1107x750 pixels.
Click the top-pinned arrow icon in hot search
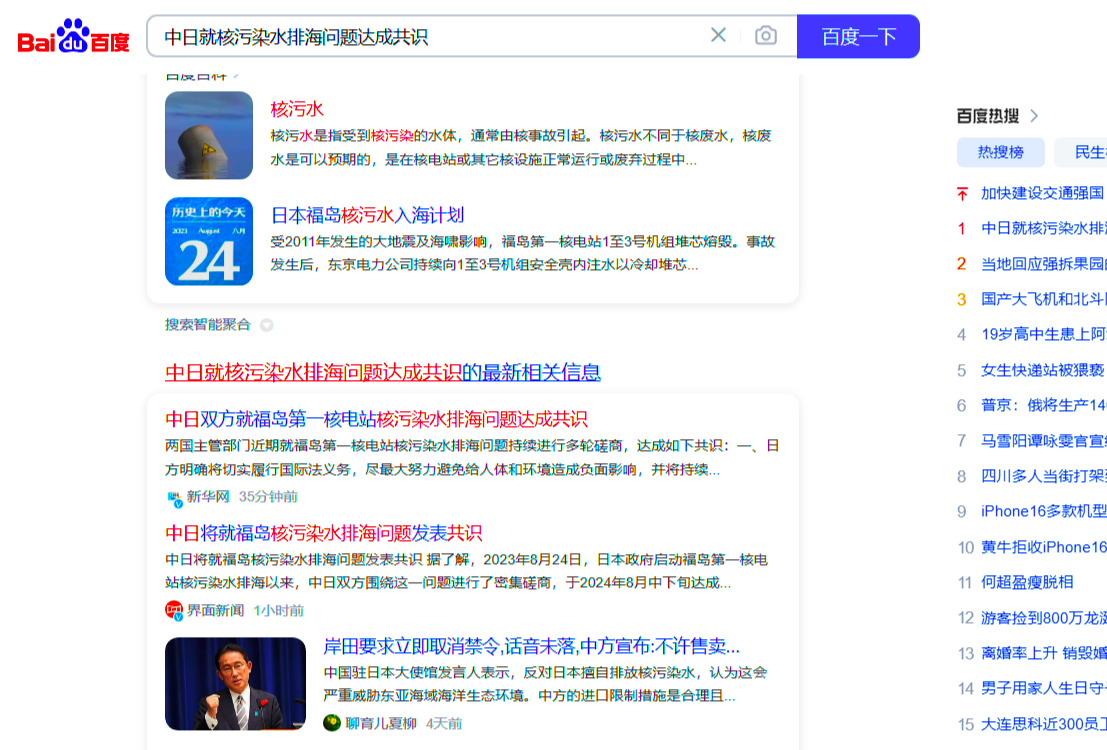point(962,193)
